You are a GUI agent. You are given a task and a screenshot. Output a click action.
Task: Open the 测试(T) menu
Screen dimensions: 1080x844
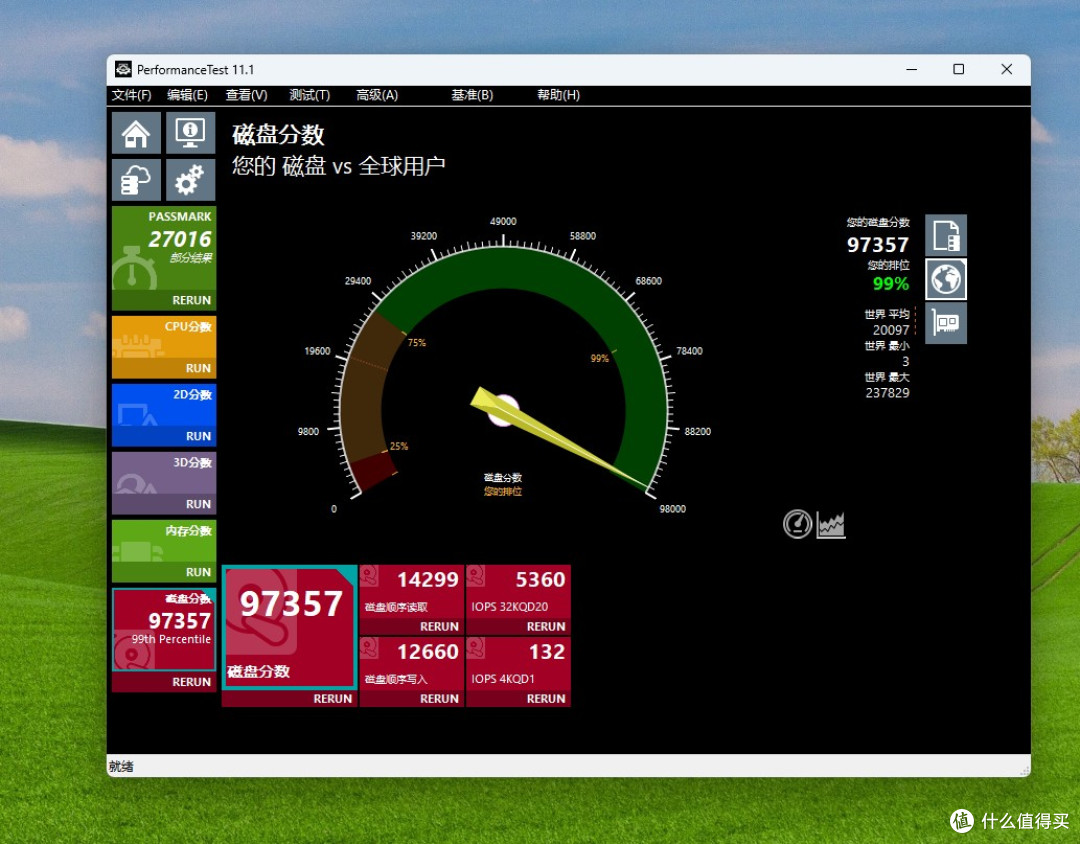tap(310, 95)
